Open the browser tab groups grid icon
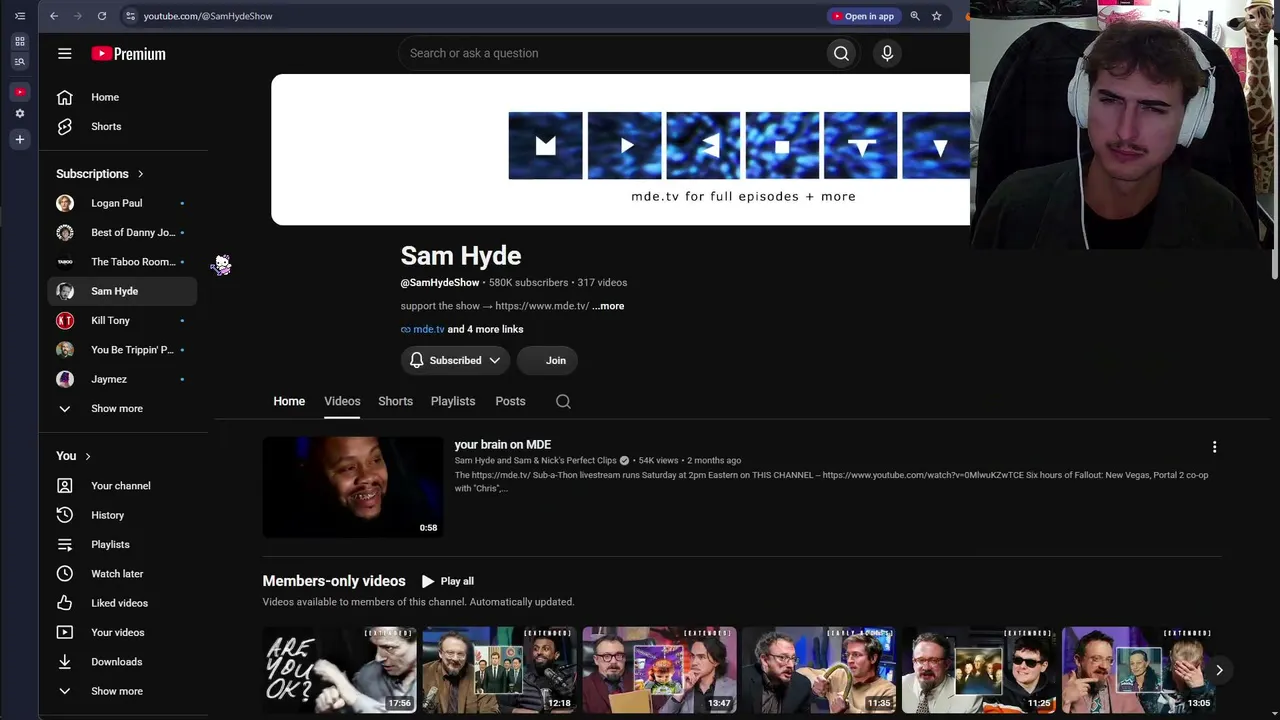1280x720 pixels. tap(19, 42)
